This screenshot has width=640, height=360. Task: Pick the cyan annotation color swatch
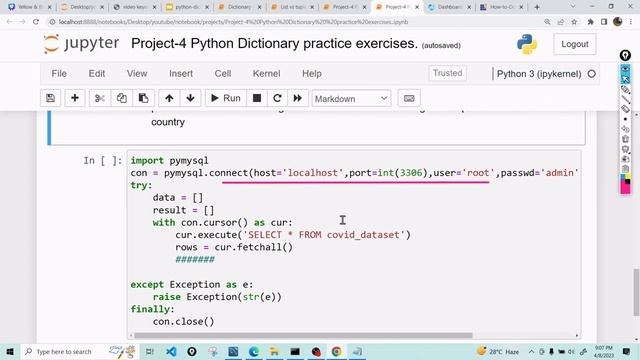[x=623, y=177]
